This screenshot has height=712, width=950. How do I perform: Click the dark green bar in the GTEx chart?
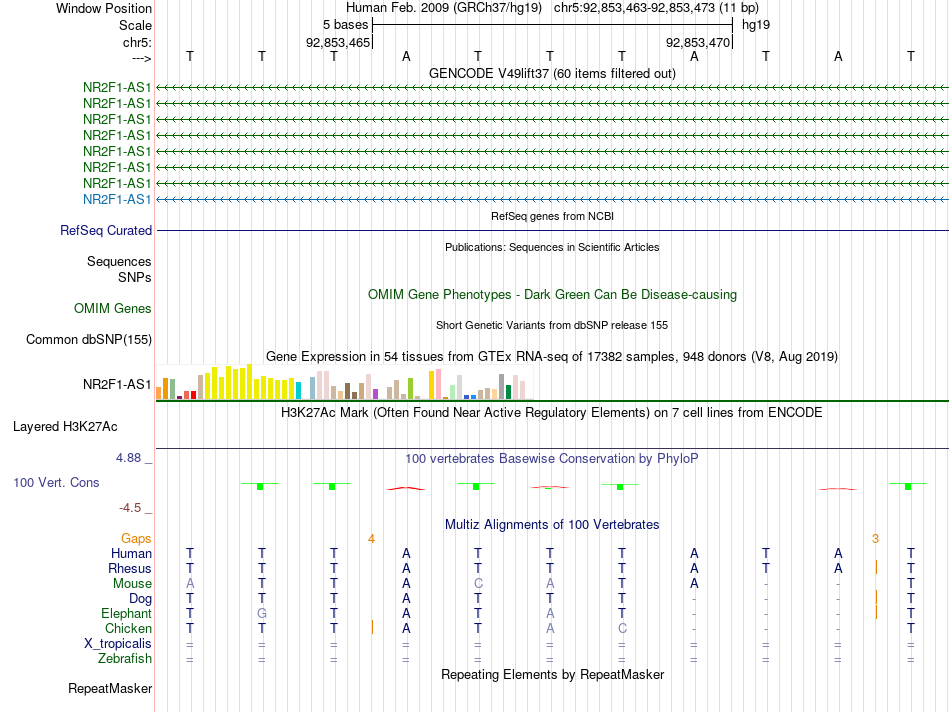pos(508,392)
